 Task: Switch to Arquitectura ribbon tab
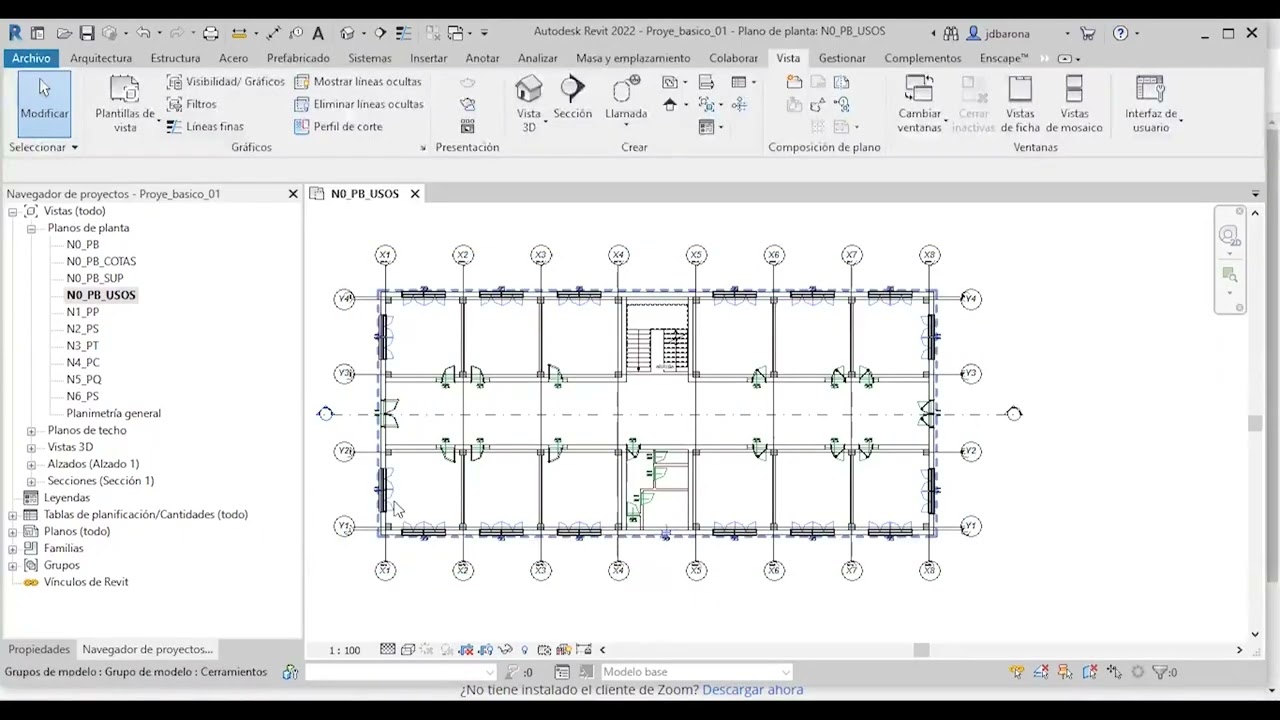[101, 58]
